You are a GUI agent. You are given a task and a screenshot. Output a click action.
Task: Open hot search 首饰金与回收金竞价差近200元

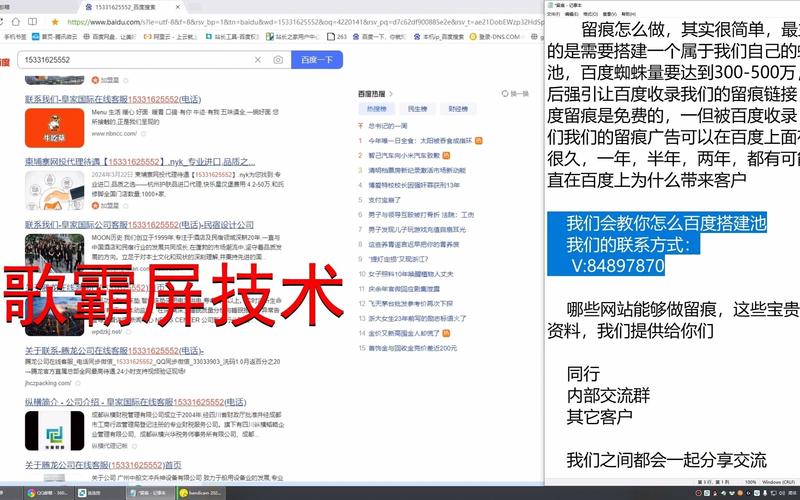tap(413, 348)
